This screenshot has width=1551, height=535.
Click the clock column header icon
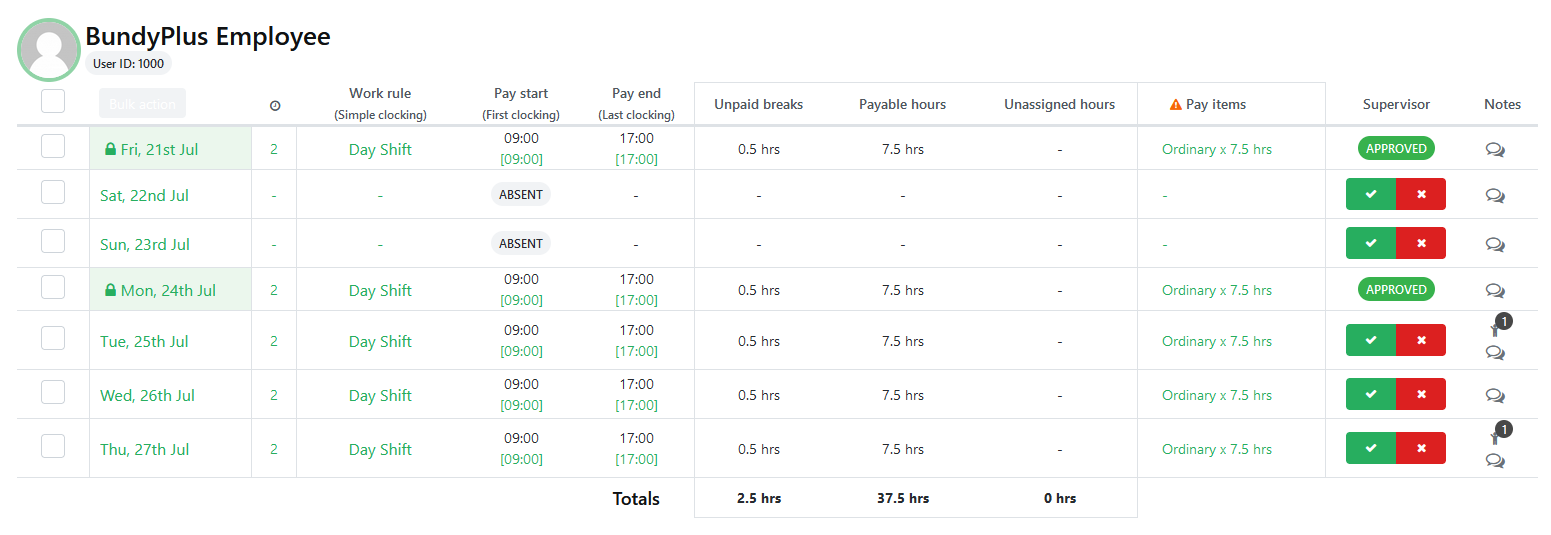(275, 105)
